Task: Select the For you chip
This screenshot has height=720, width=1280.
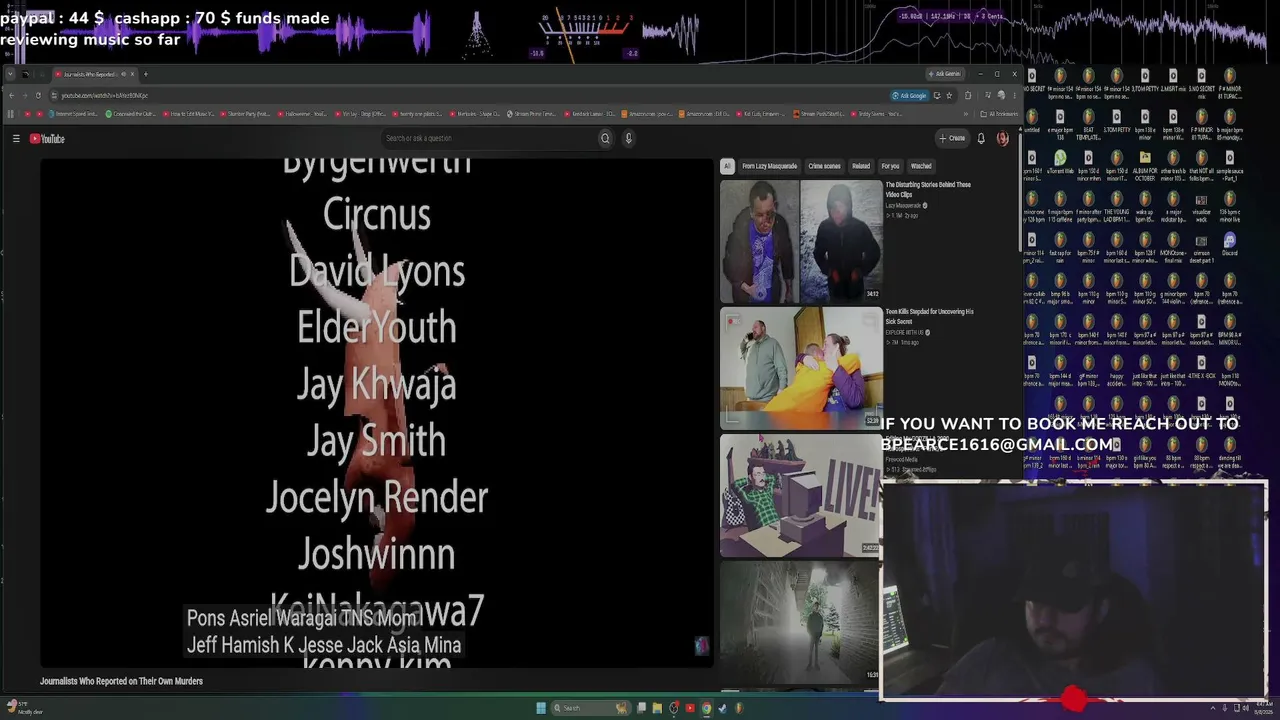Action: click(890, 166)
